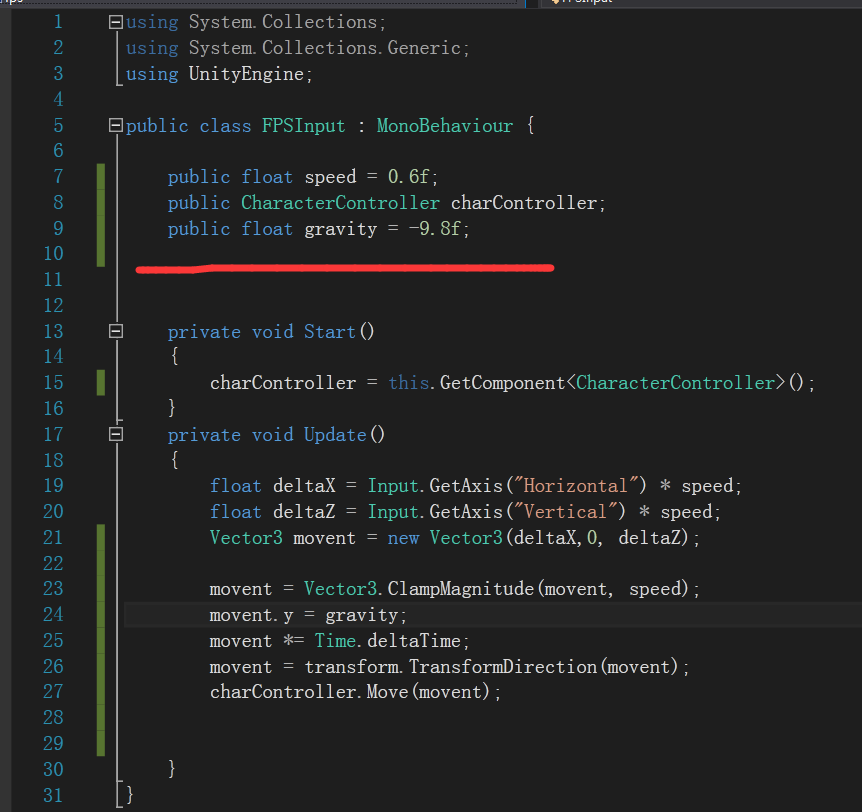Click ClampMagnitude method call
Viewport: 862px width, 812px height.
coord(461,589)
